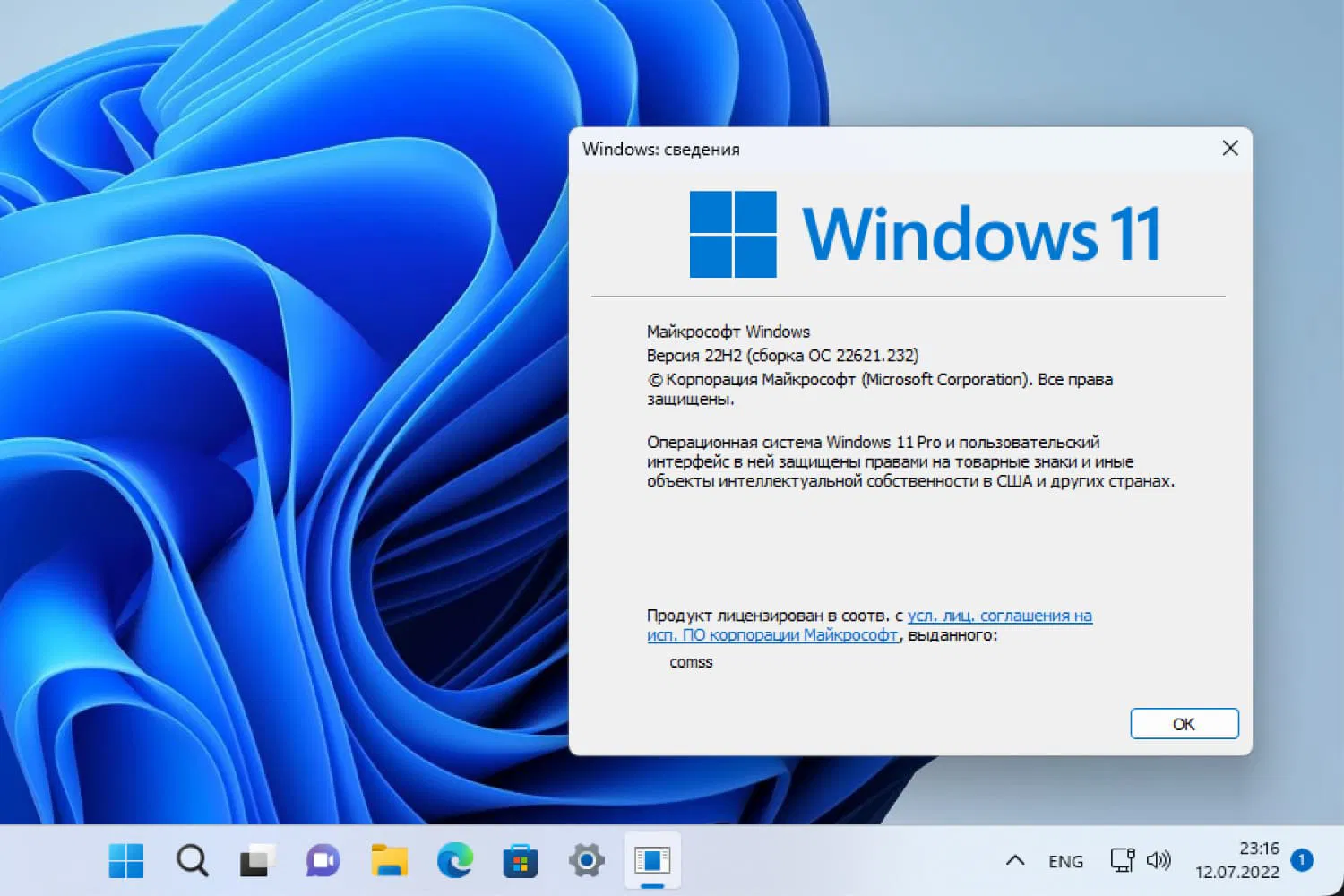Select the active About Windows taskbar icon

click(651, 860)
